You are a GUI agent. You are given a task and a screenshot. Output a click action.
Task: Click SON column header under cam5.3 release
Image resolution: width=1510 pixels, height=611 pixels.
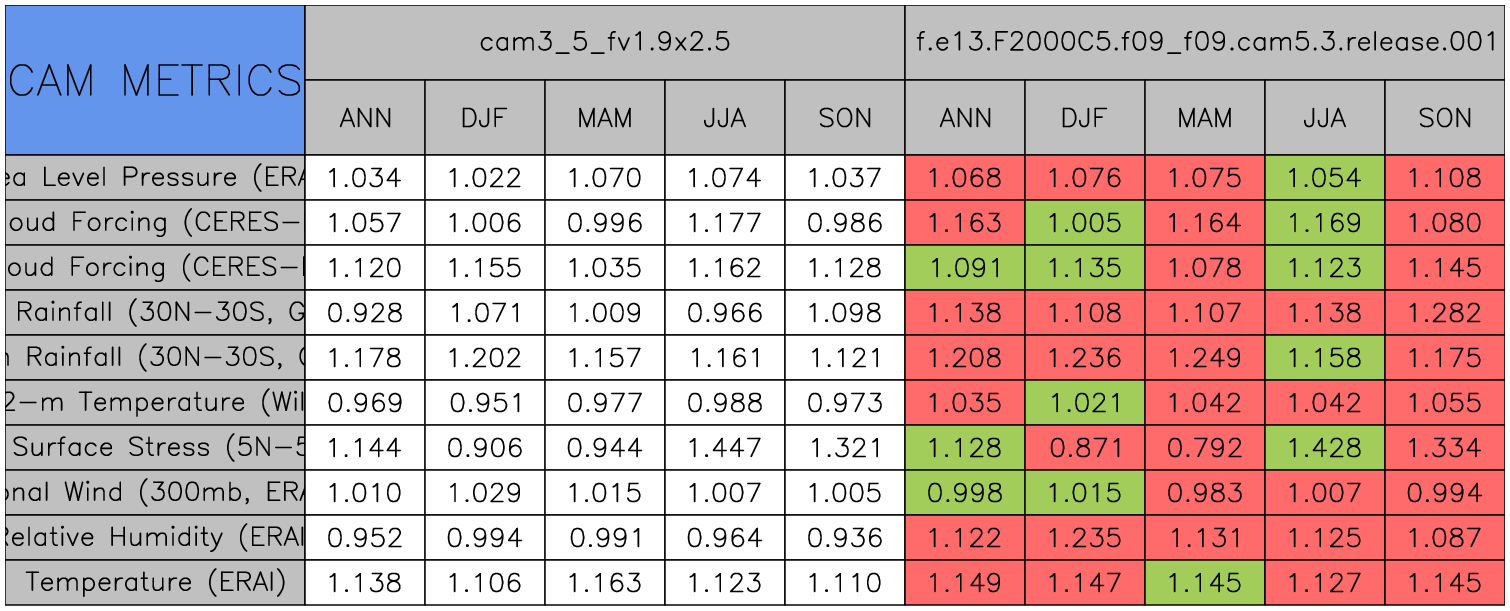click(1445, 118)
